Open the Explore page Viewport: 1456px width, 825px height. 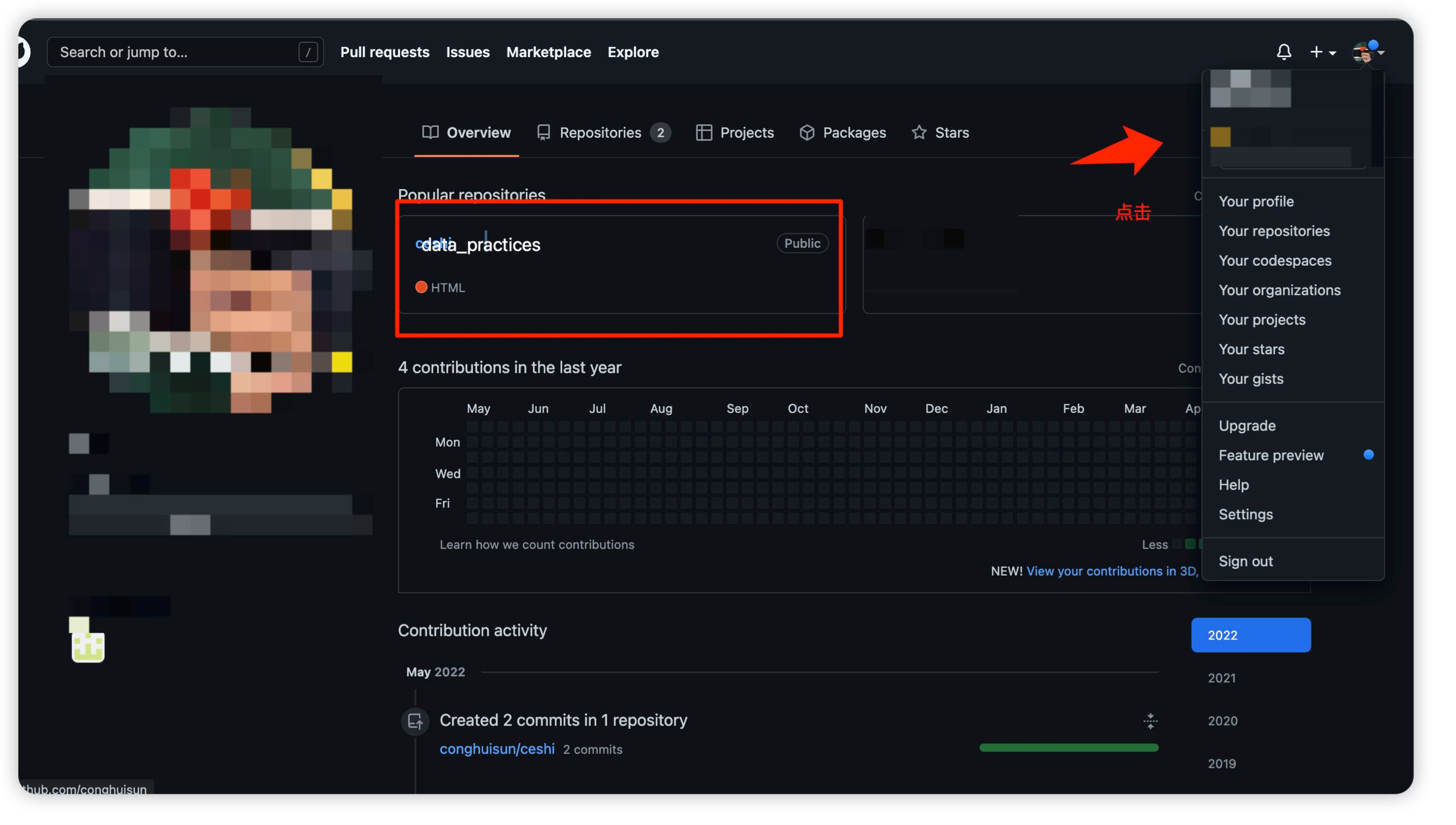click(633, 52)
